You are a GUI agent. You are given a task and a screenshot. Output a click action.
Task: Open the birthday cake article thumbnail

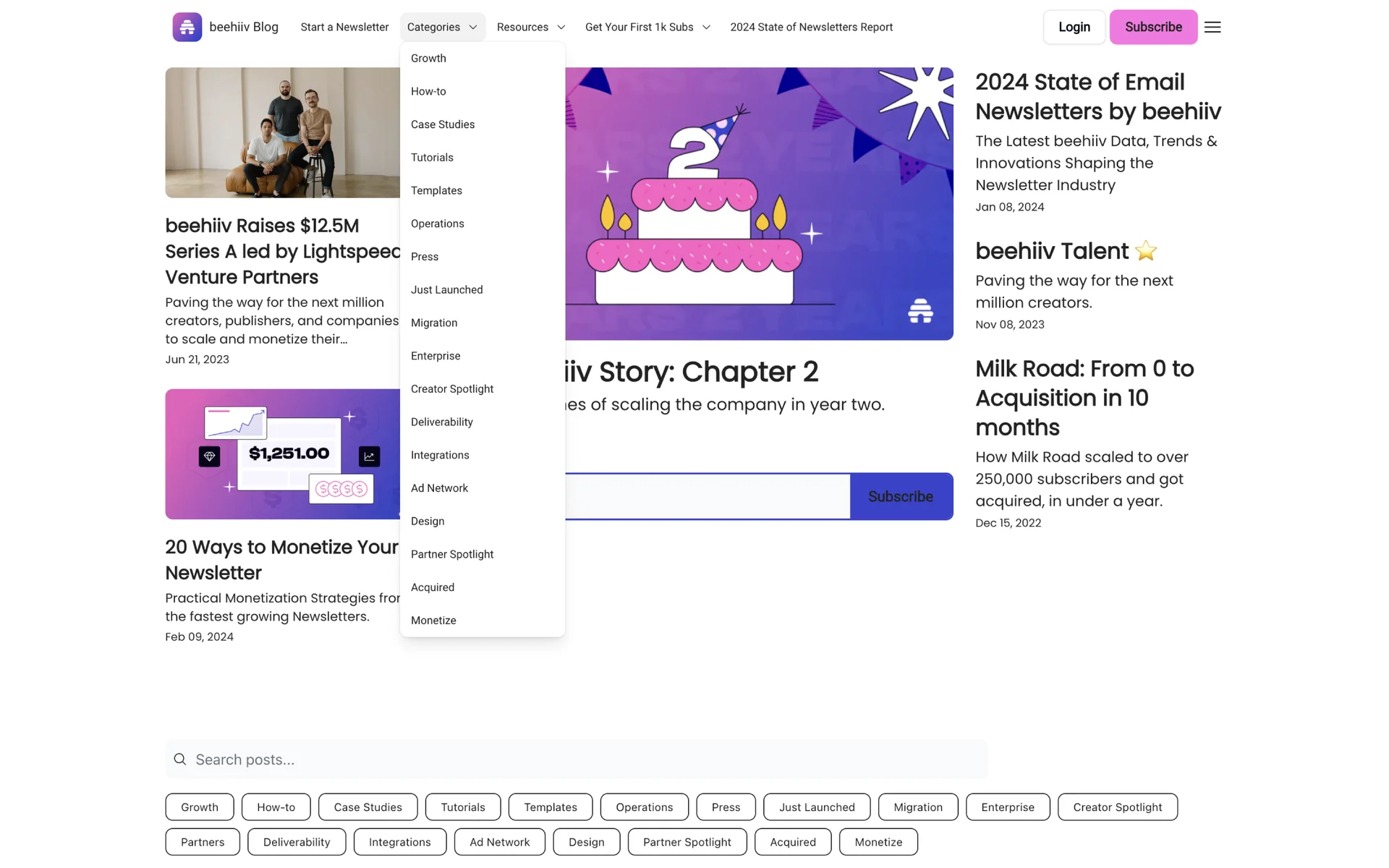(x=758, y=203)
